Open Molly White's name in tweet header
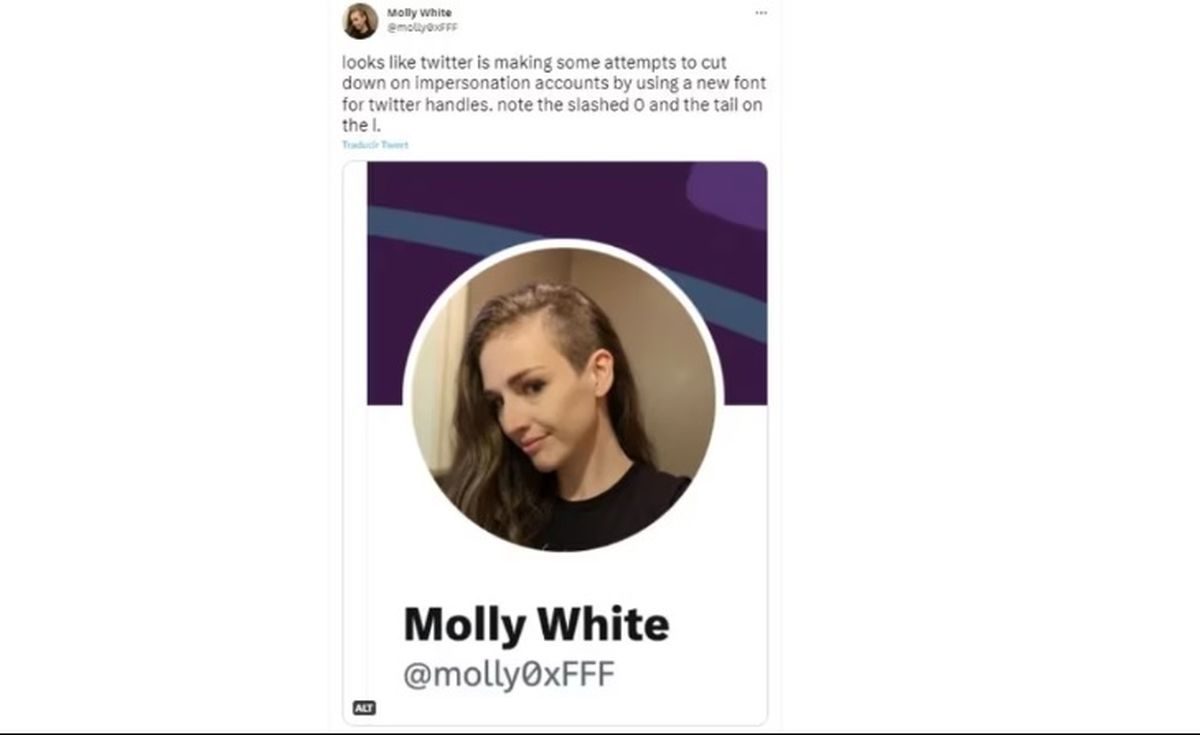 click(x=419, y=13)
